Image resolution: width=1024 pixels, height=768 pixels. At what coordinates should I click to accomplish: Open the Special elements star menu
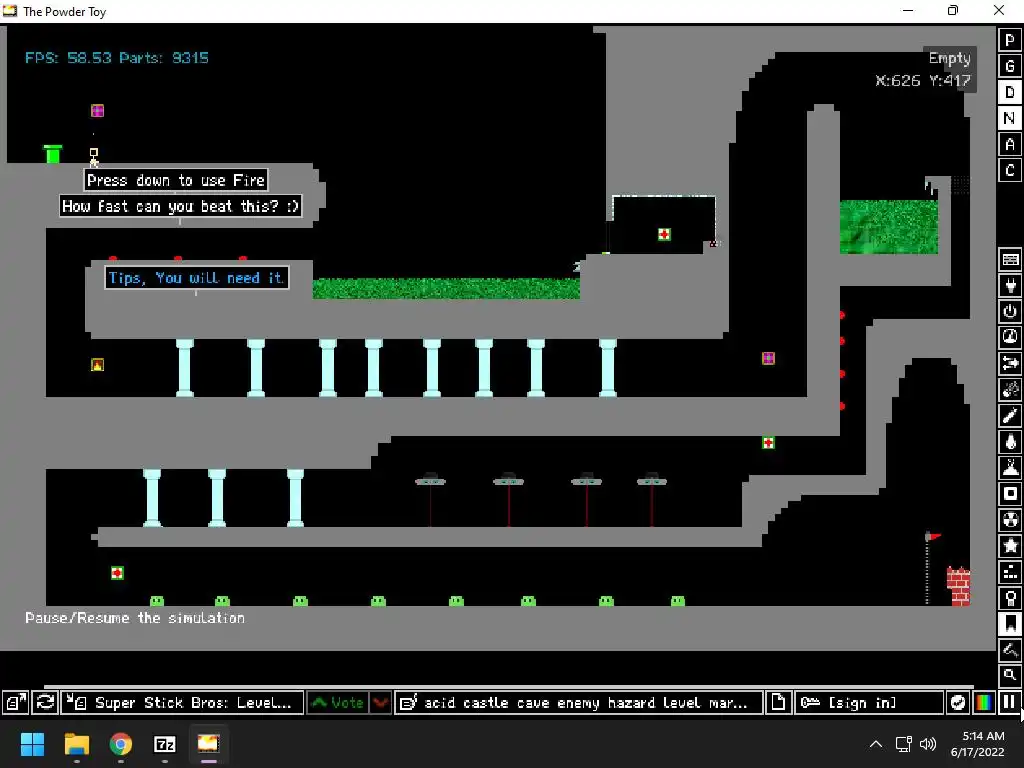pyautogui.click(x=1010, y=546)
